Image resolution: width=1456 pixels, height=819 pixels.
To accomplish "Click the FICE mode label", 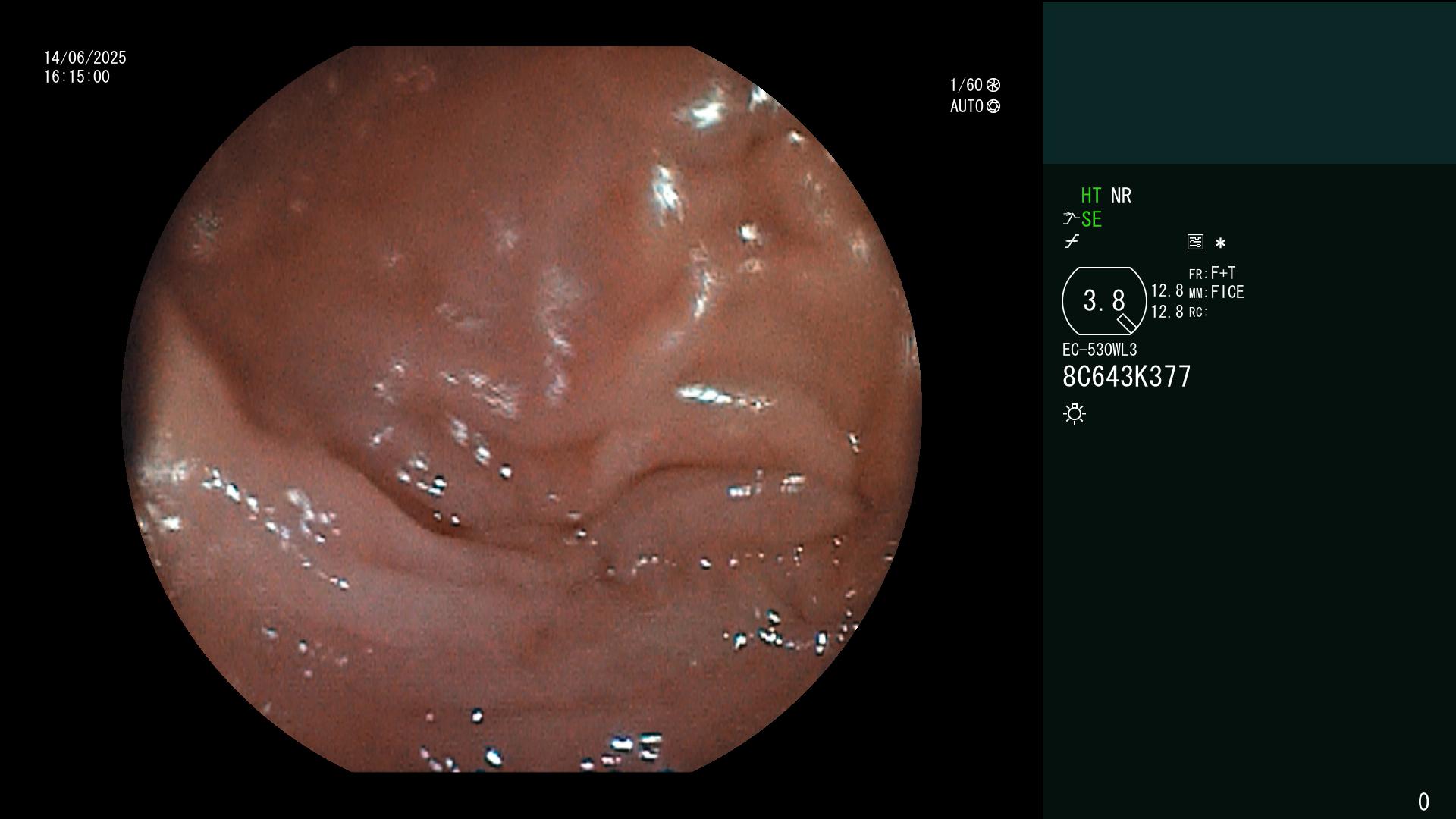I will pyautogui.click(x=1227, y=292).
